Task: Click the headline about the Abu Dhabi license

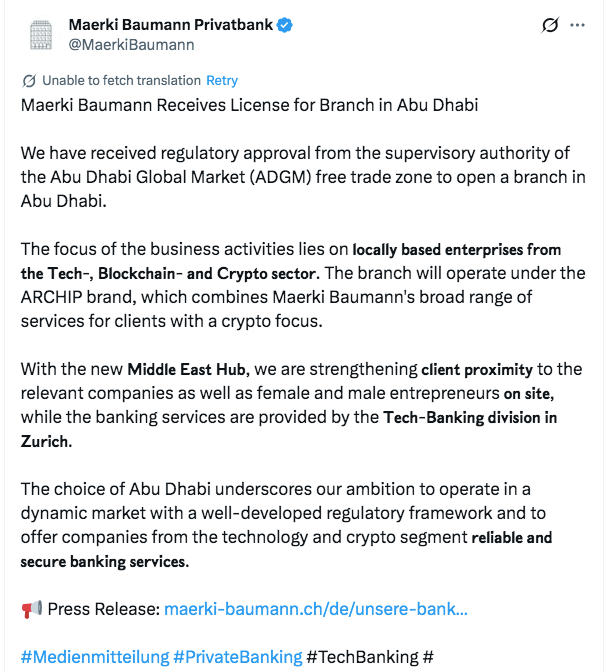Action: tap(250, 105)
